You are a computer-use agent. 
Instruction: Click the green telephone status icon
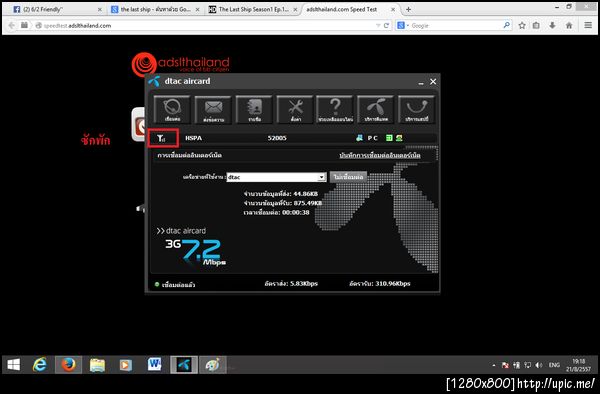[399, 138]
